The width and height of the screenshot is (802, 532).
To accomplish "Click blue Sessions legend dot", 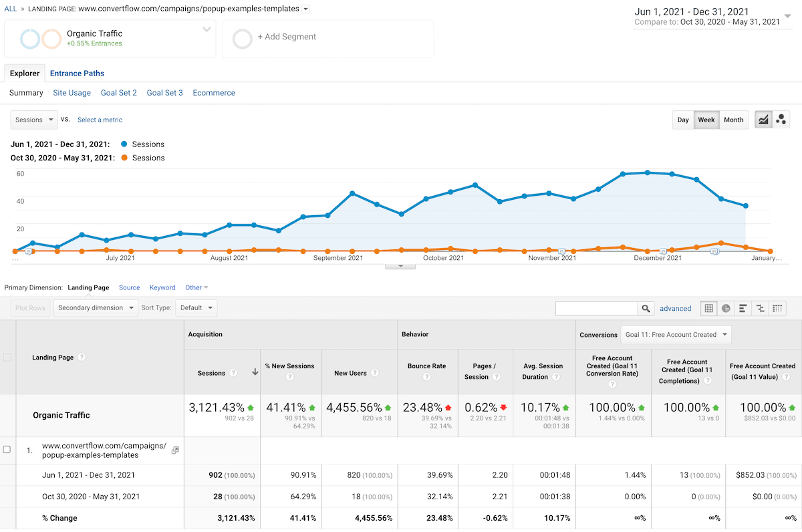I will (x=124, y=144).
